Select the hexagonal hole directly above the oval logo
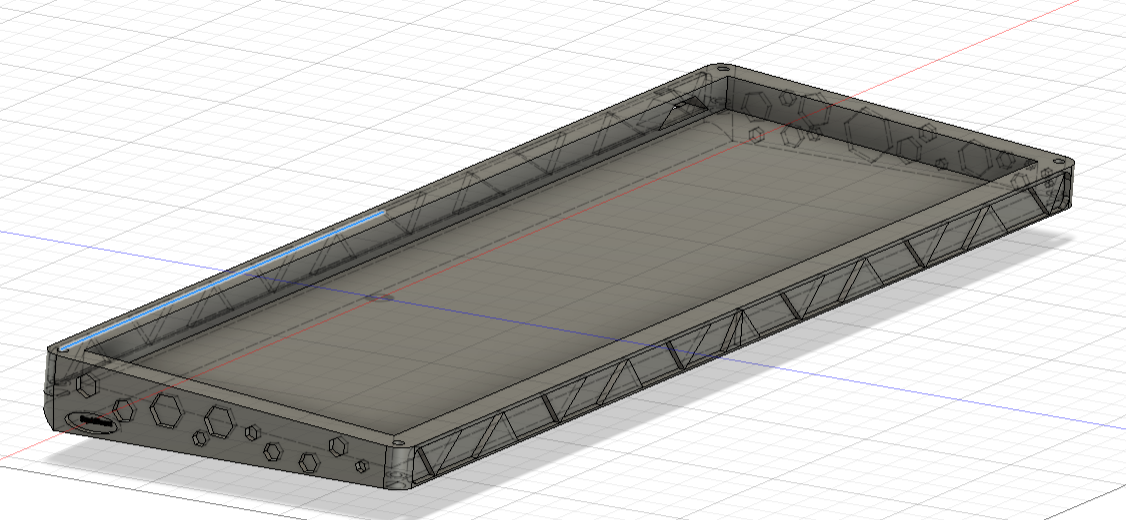 [88, 386]
